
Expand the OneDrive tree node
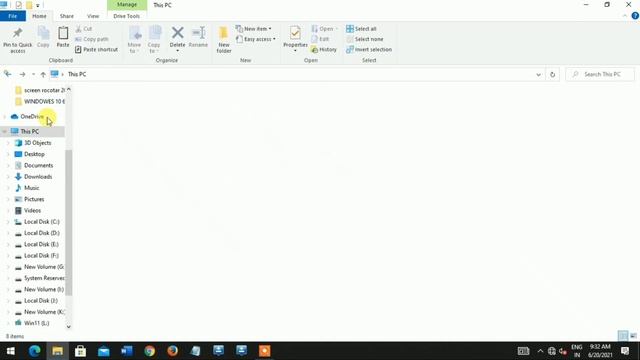[x=4, y=117]
